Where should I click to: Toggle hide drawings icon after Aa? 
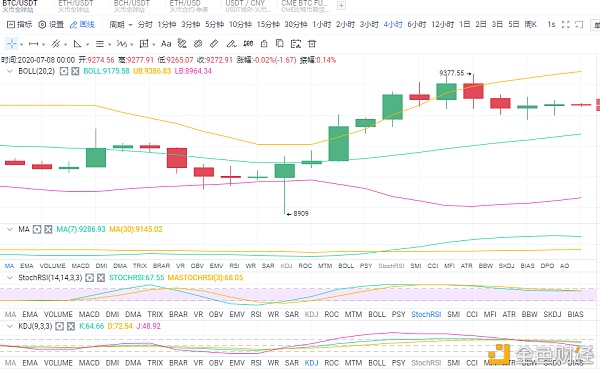(182, 44)
